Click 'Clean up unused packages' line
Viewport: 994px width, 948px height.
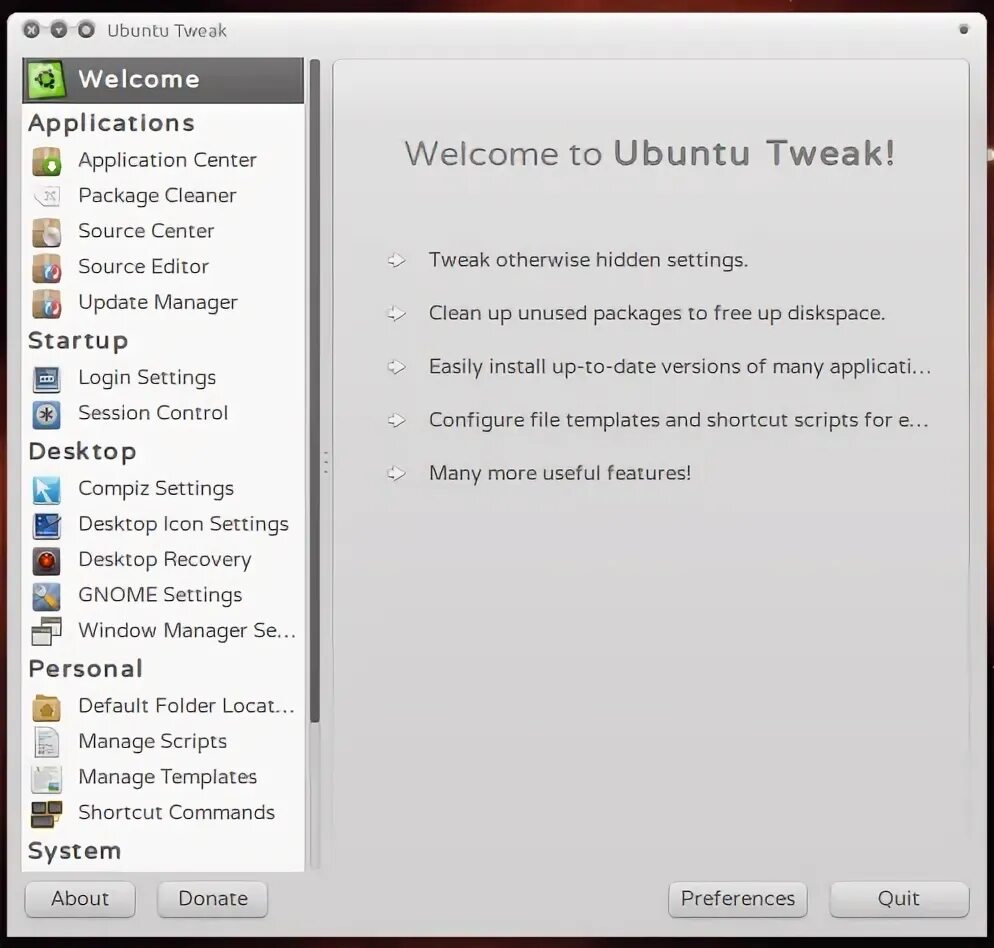[x=657, y=313]
